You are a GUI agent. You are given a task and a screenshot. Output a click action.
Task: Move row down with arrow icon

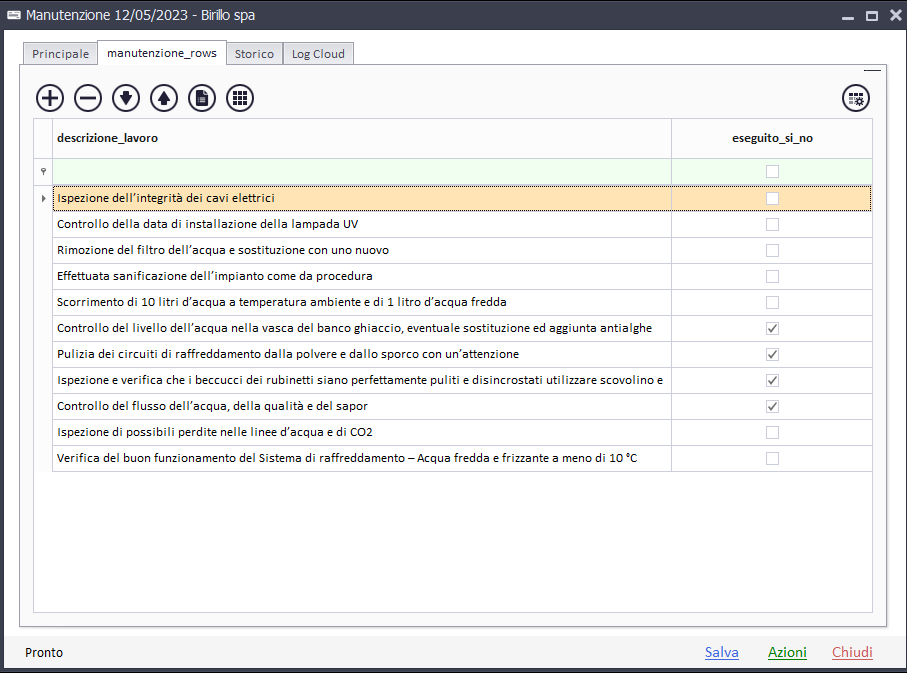click(x=126, y=98)
